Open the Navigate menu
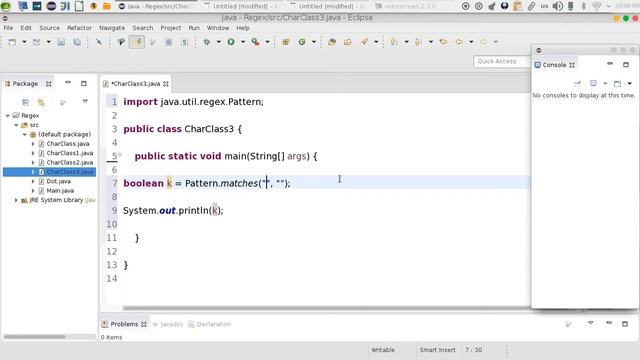640x360 pixels. point(112,28)
